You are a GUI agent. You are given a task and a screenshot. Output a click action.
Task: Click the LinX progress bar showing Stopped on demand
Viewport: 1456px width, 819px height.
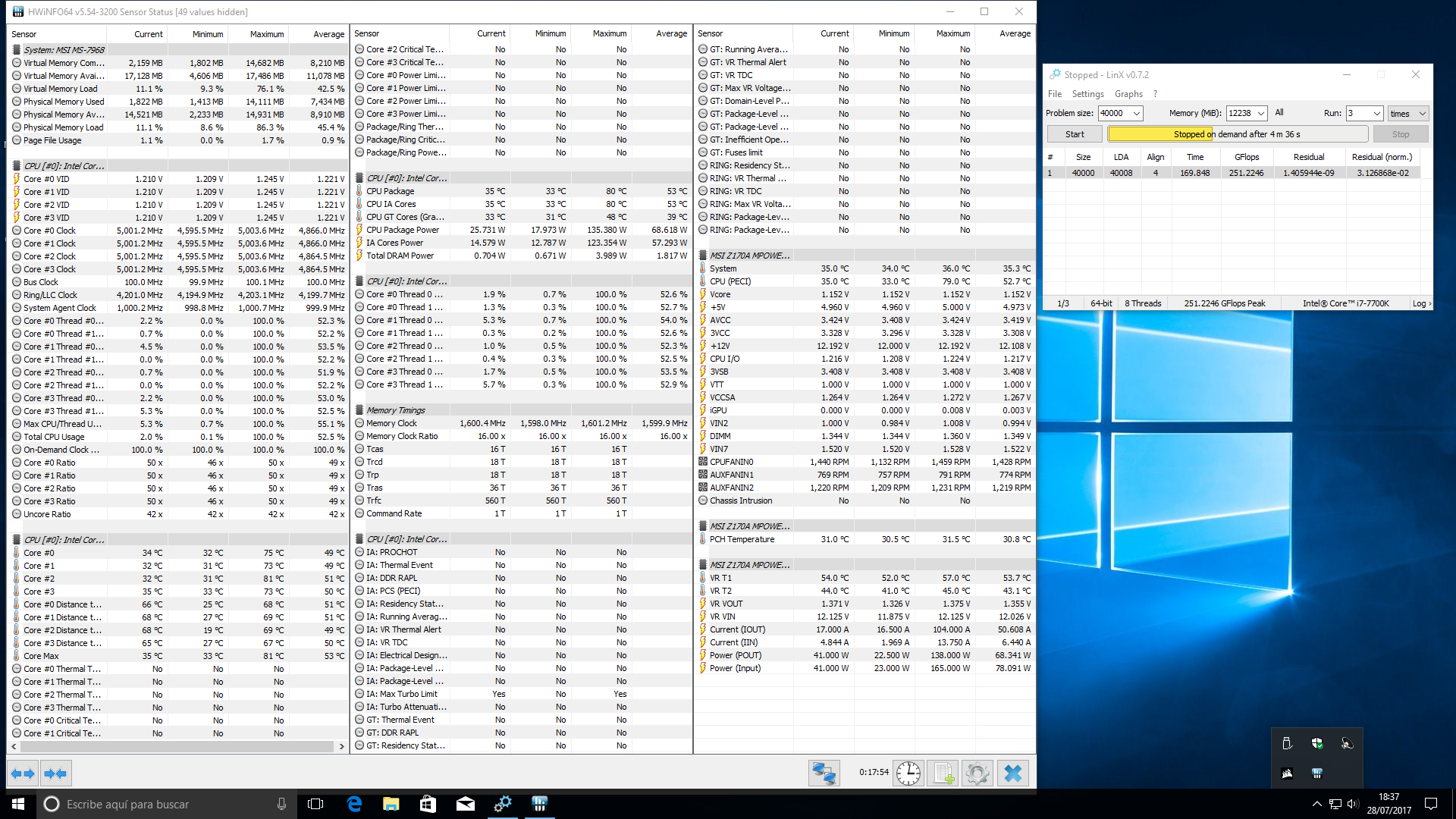coord(1238,134)
